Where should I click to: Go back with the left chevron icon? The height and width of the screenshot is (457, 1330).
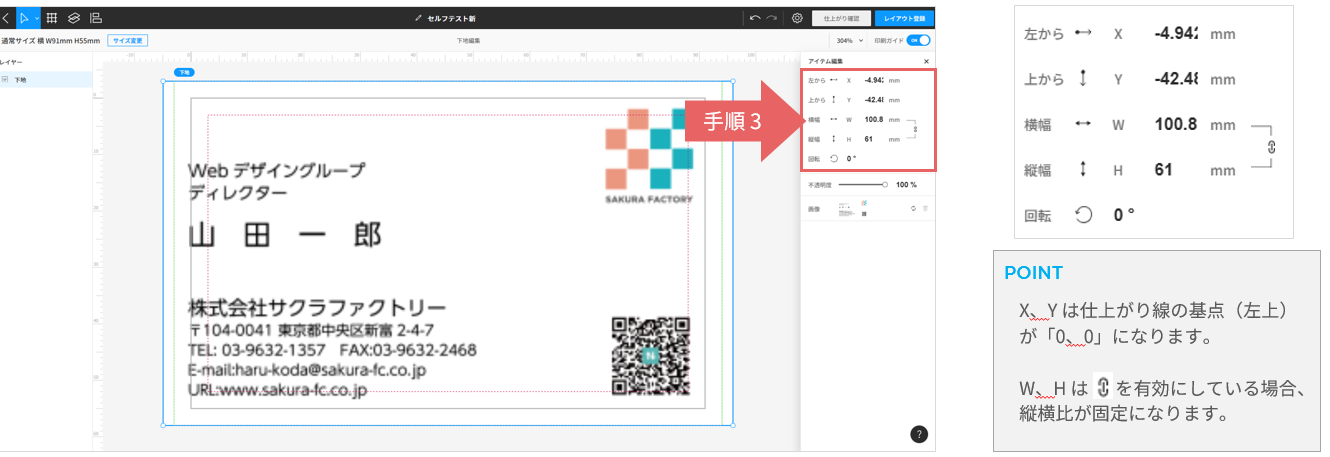tap(6, 17)
